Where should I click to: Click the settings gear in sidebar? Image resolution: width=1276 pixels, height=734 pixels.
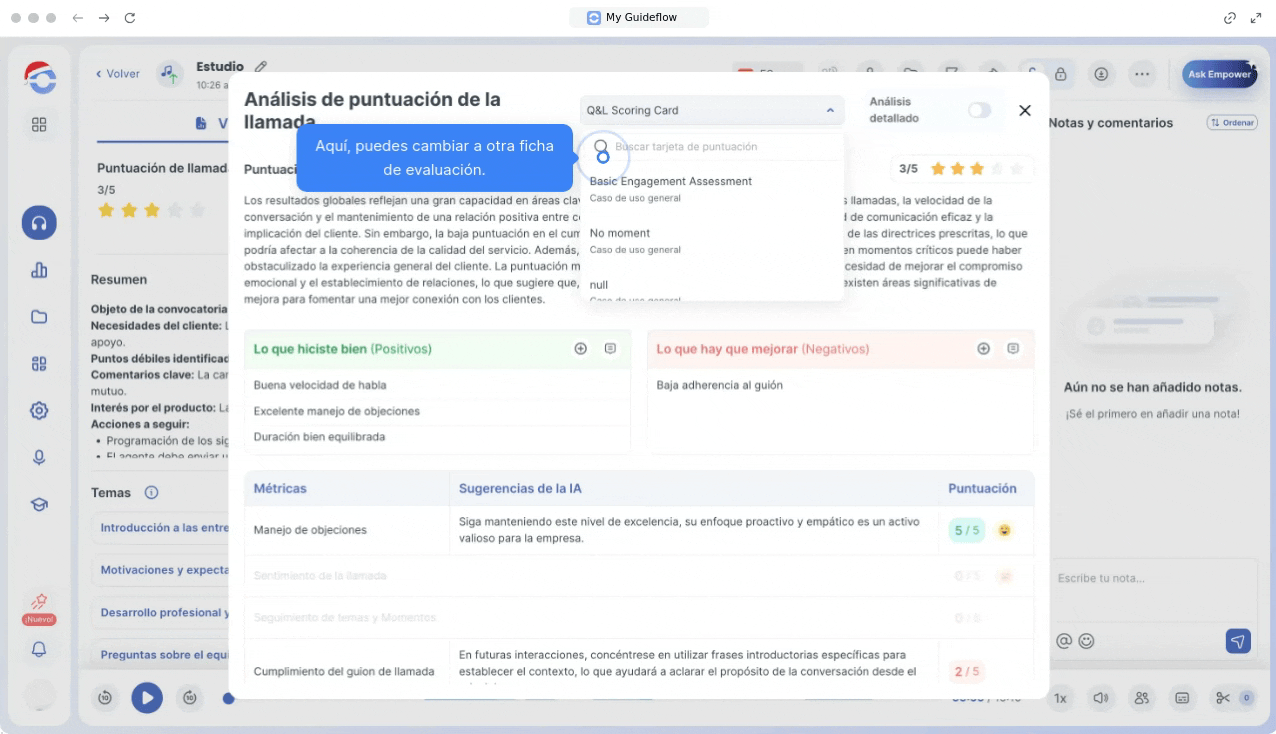(x=39, y=410)
